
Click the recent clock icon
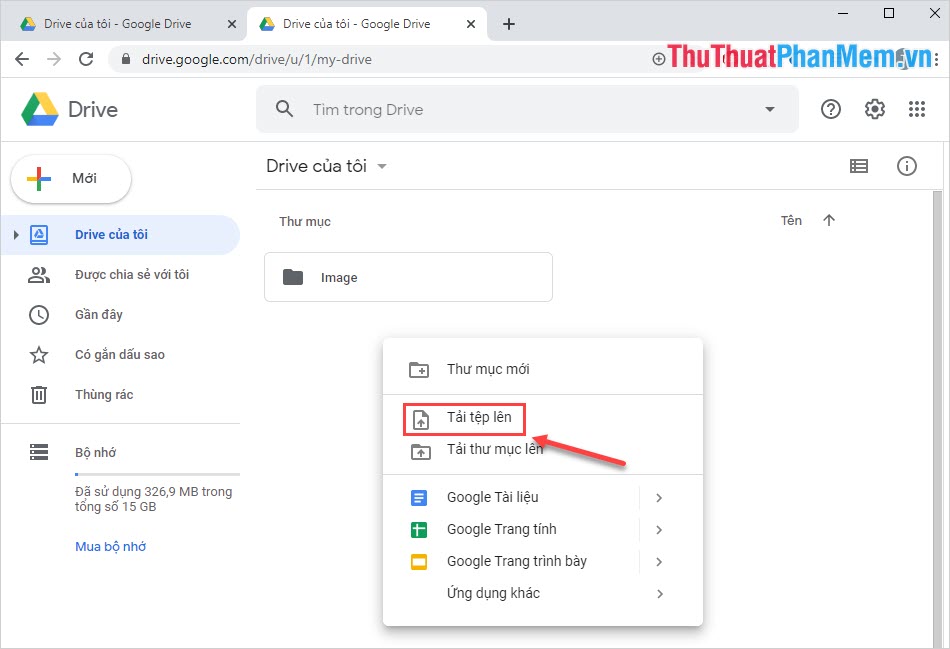39,315
